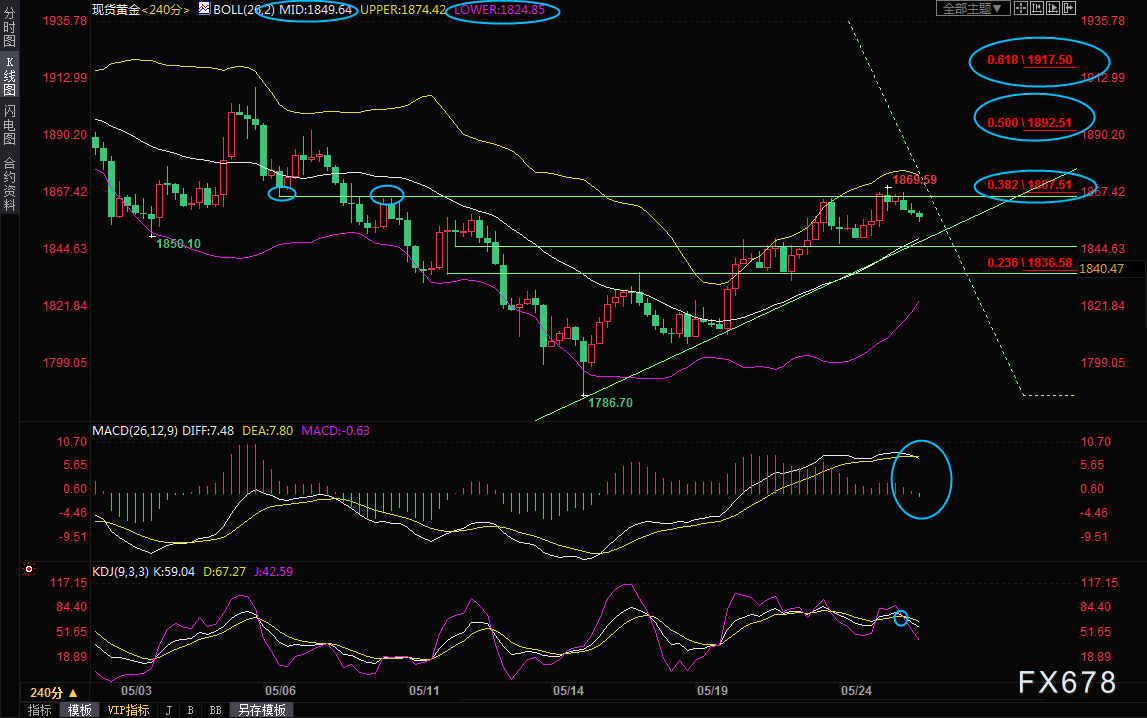This screenshot has height=718, width=1147.
Task: Click the expand chart width icon
Action: (1069, 8)
